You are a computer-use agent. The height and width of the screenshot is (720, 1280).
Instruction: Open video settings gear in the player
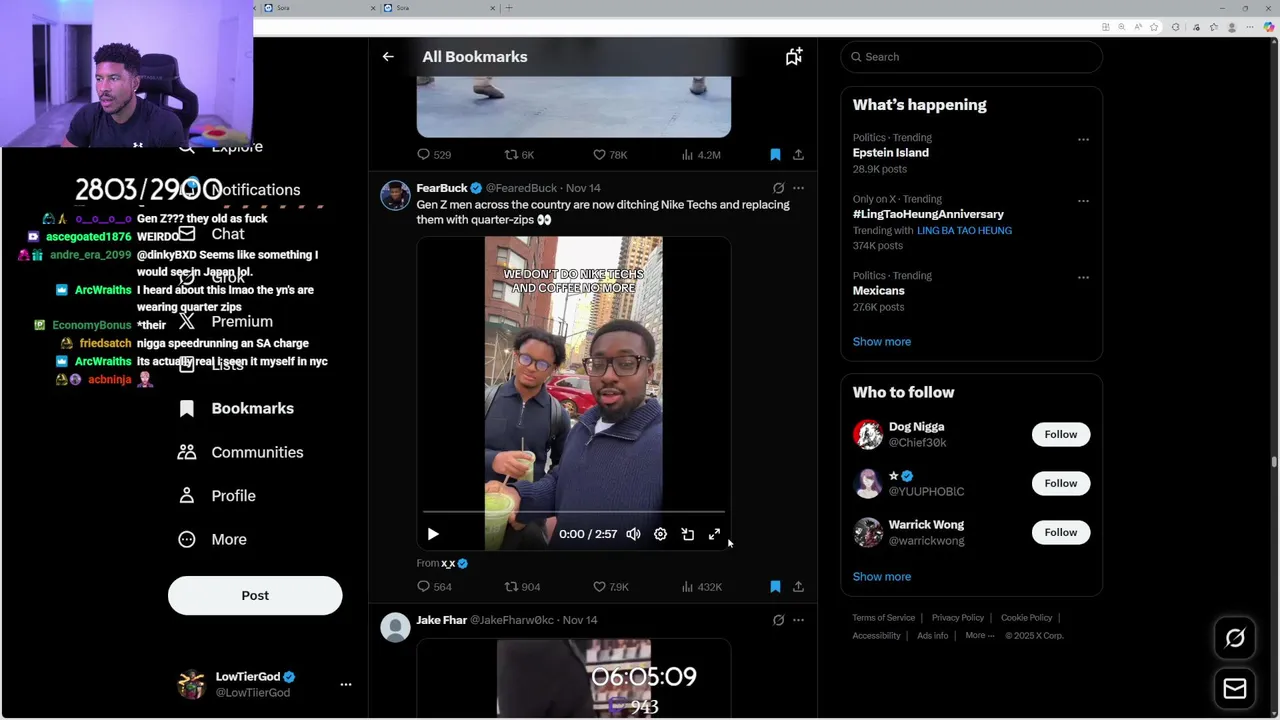click(660, 534)
